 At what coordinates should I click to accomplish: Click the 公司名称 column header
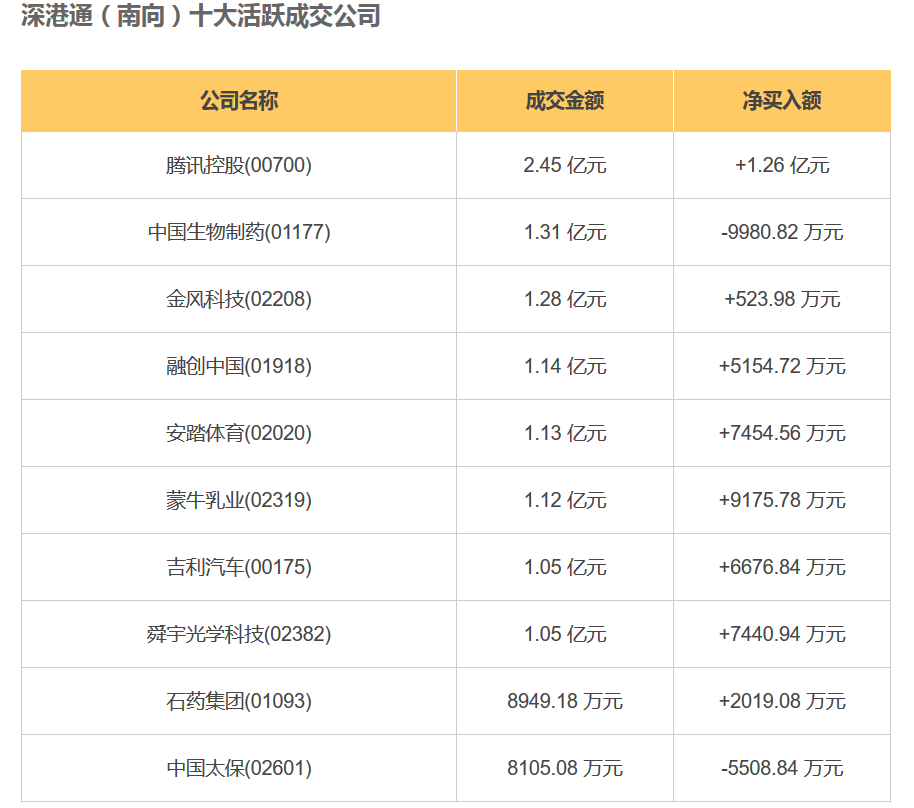coord(239,101)
